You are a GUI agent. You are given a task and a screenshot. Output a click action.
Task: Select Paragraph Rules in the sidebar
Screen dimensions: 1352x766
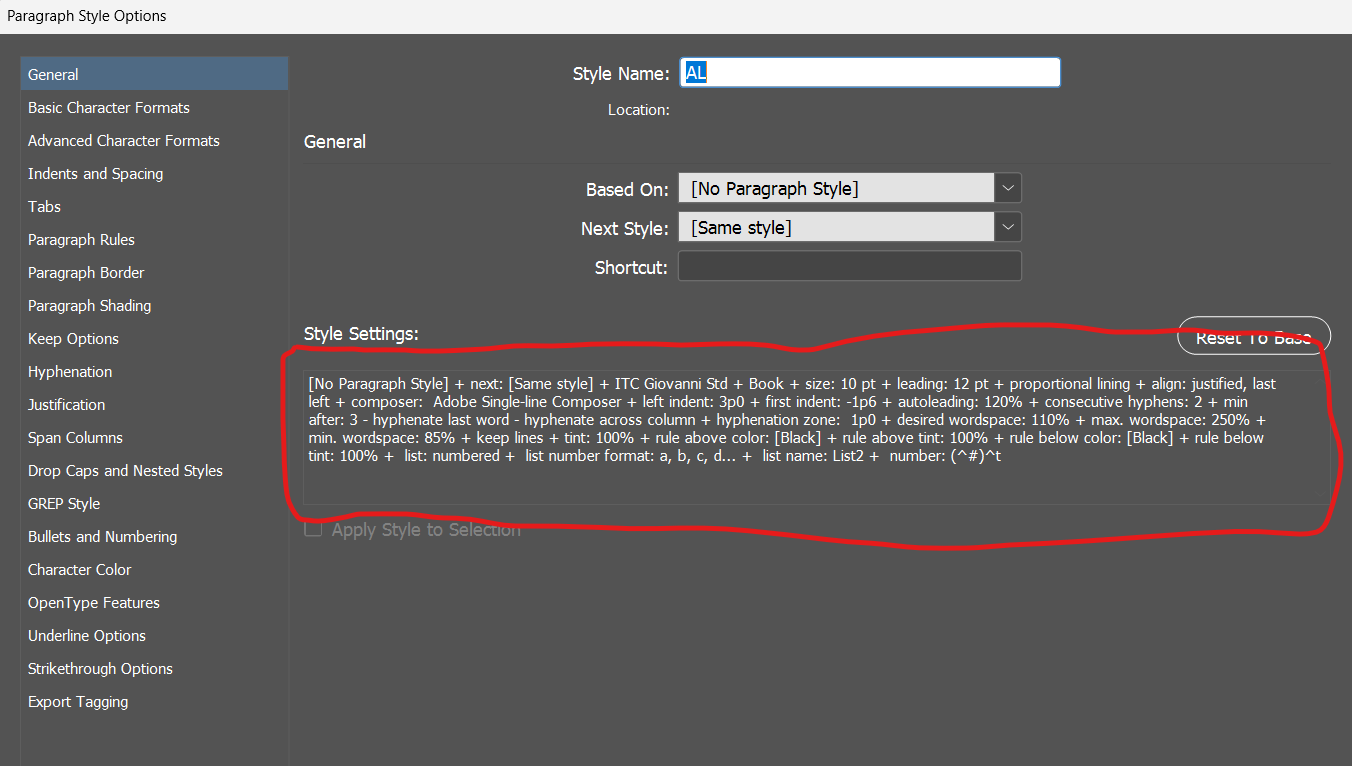tap(81, 239)
